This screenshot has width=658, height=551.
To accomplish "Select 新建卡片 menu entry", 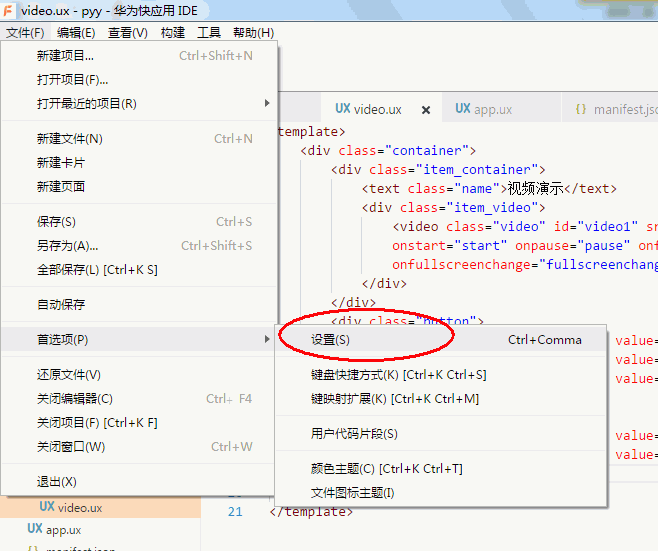I will tap(139, 163).
